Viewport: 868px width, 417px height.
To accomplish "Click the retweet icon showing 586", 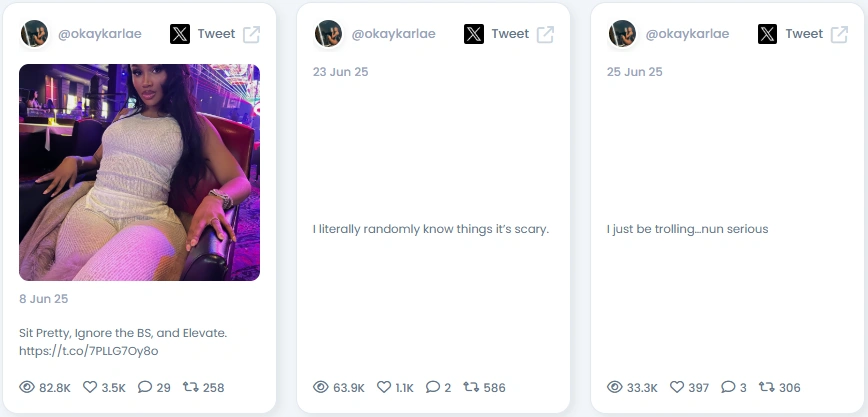I will [x=471, y=387].
